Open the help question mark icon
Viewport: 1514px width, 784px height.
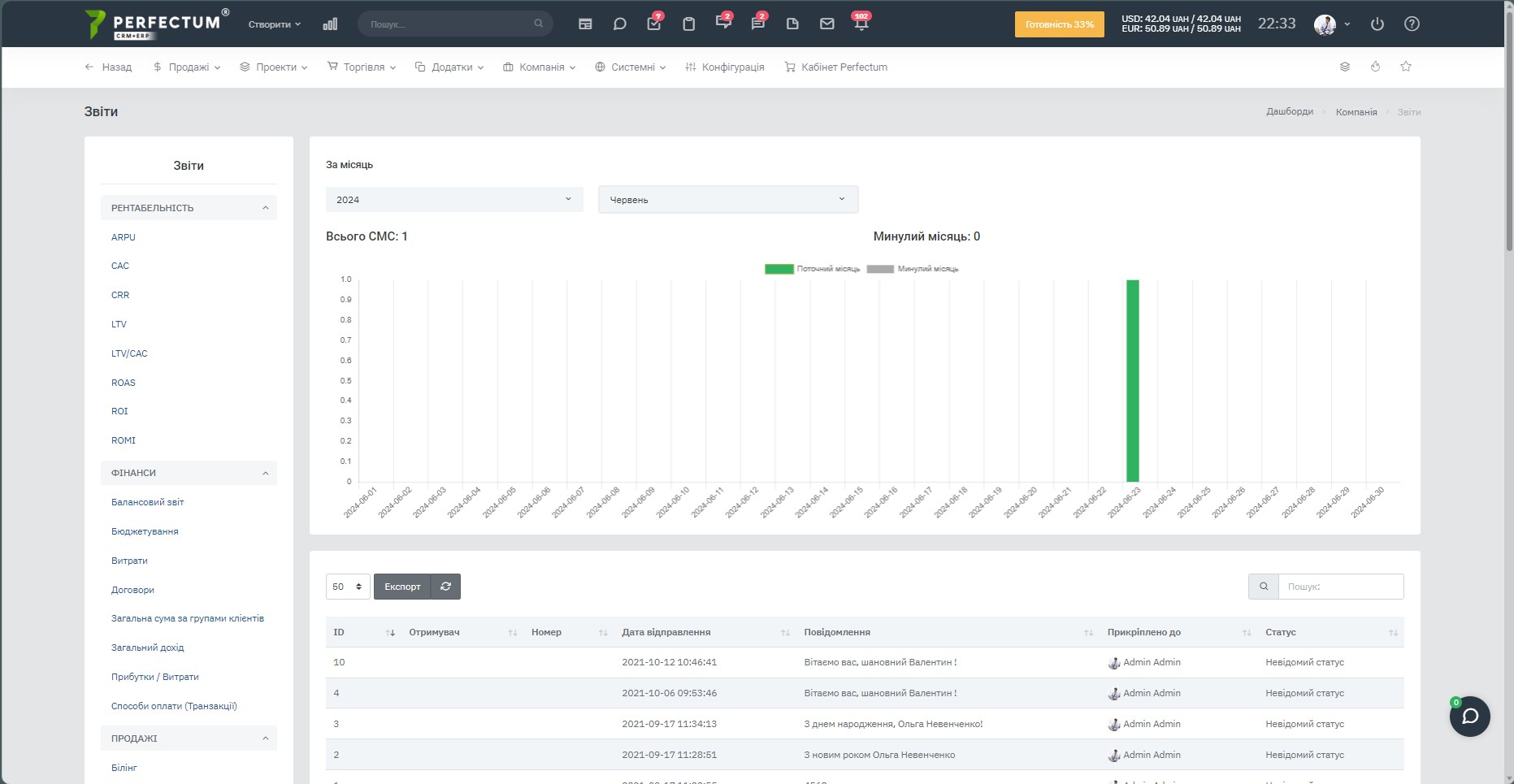(1412, 24)
